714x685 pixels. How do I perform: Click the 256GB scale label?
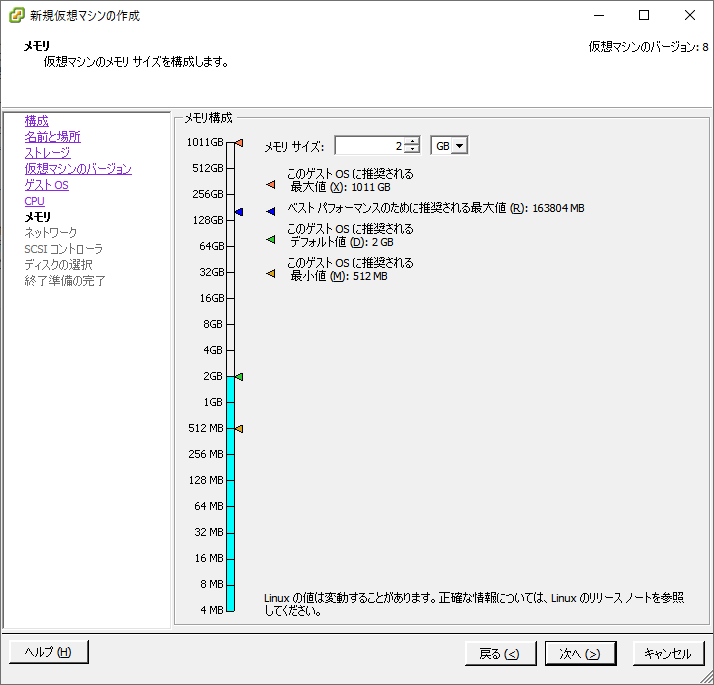[208, 194]
